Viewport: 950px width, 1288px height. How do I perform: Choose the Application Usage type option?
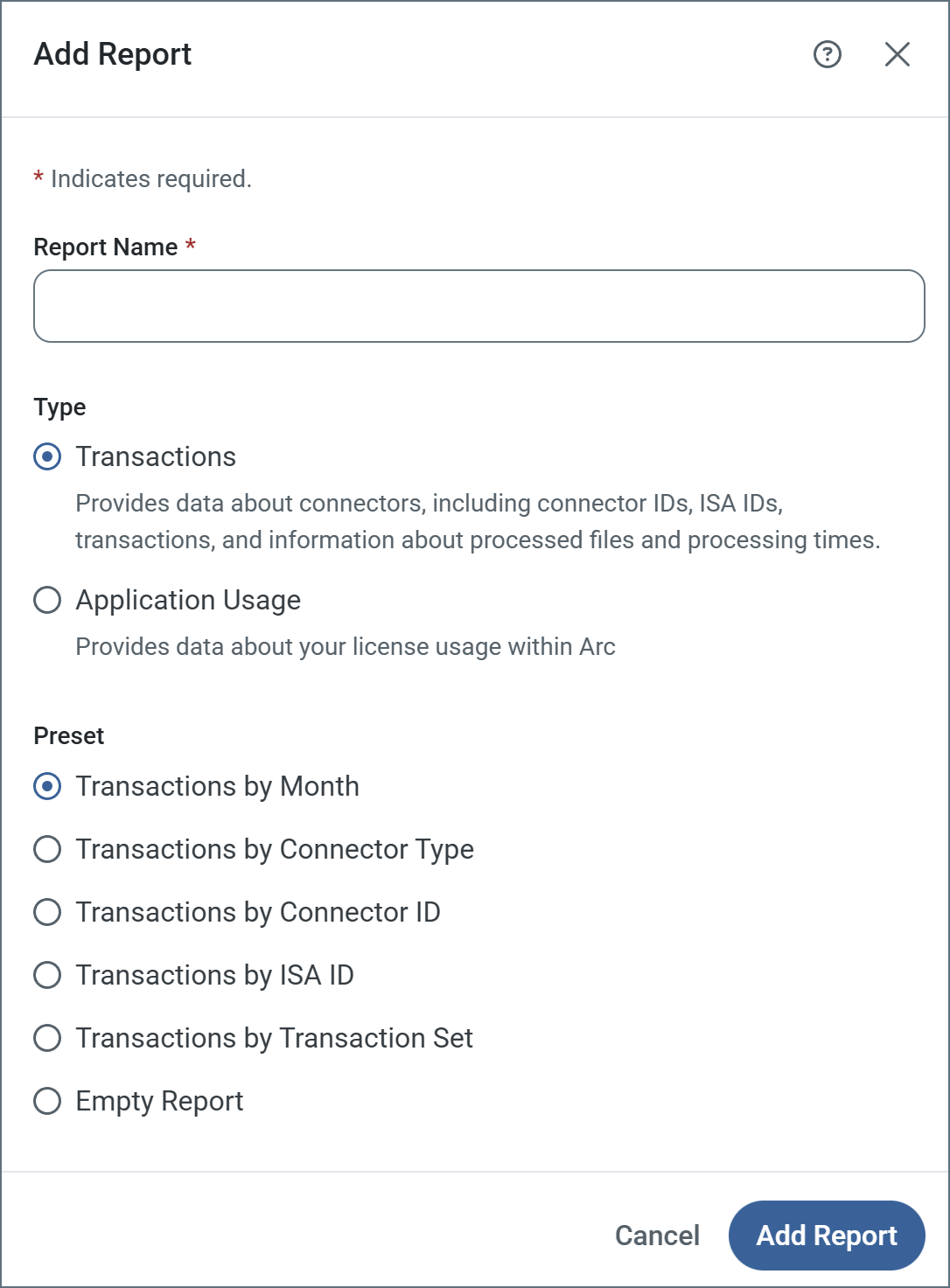pos(47,600)
